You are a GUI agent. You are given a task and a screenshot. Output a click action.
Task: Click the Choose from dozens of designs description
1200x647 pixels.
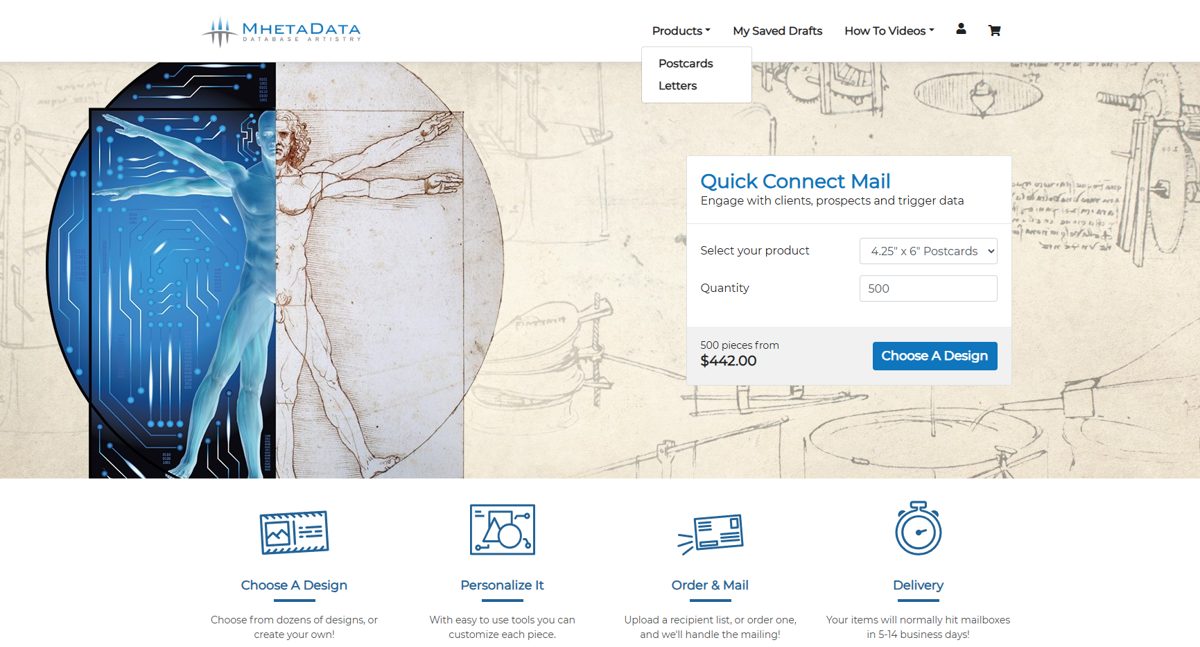pyautogui.click(x=294, y=627)
